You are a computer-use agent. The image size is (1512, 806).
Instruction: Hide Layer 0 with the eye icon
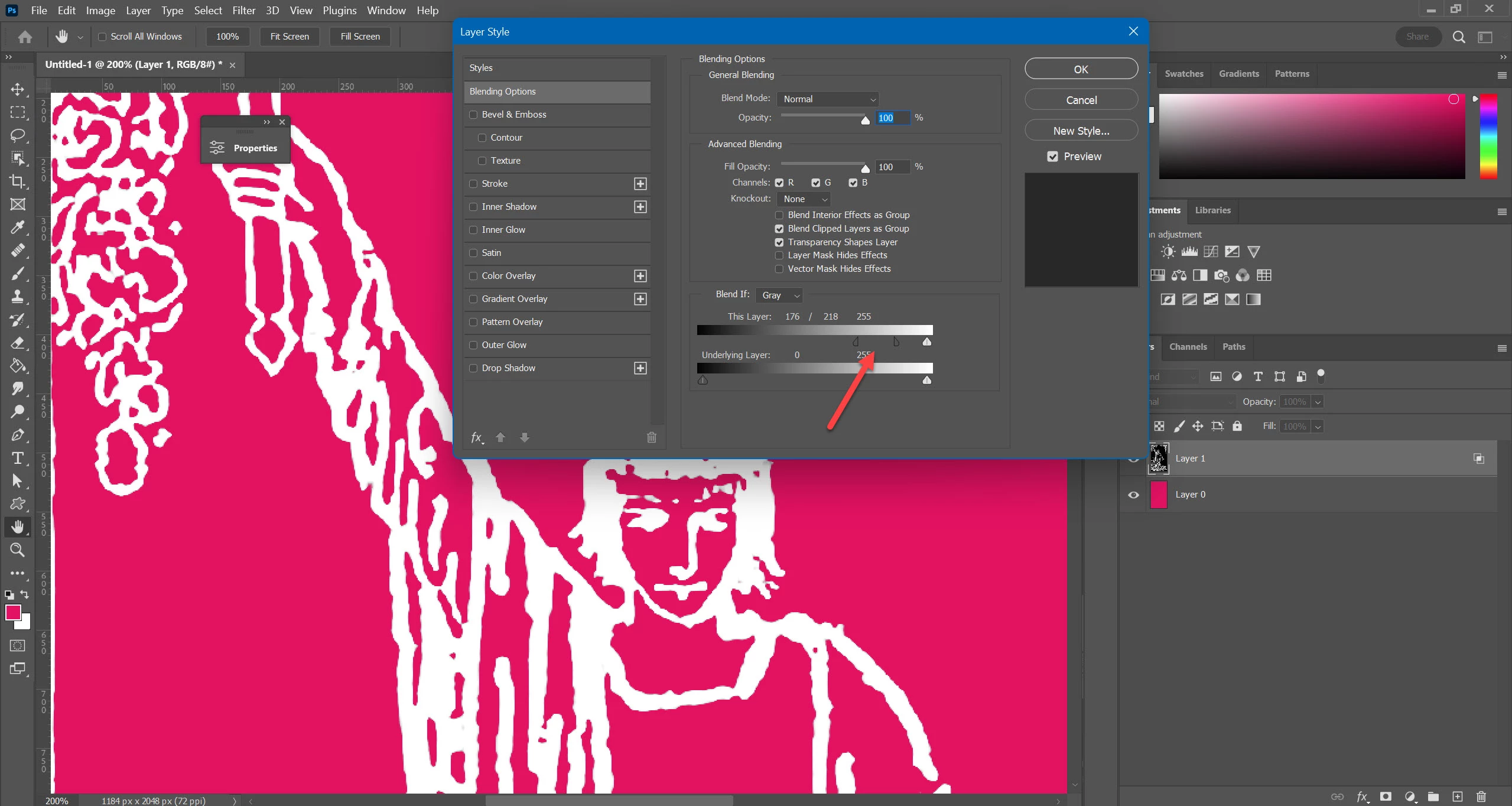coord(1133,495)
